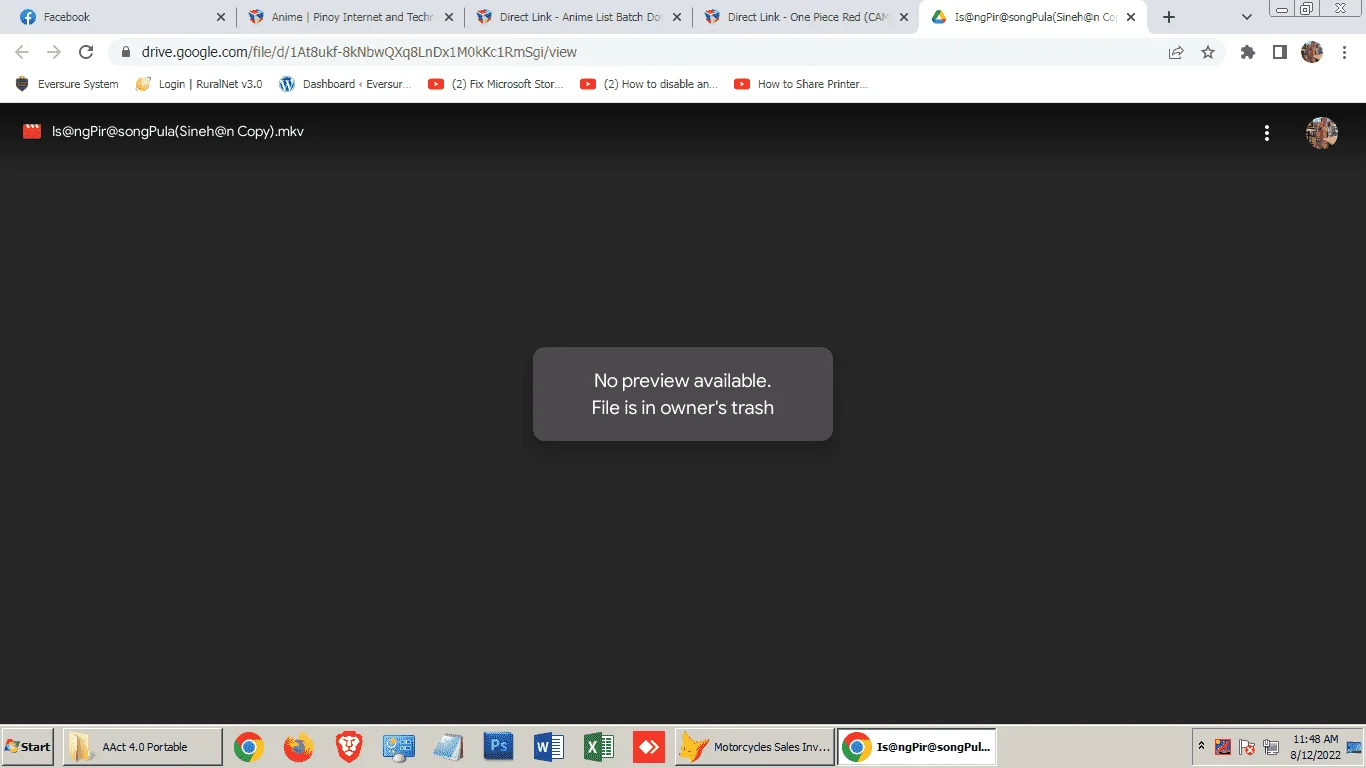Click the red video file icon
Screen dimensions: 1366x768
coord(32,131)
